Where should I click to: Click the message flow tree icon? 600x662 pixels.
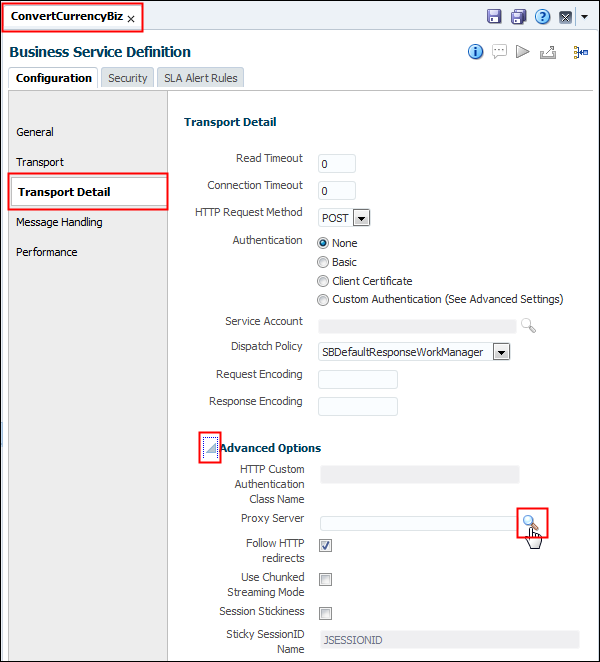coord(580,52)
